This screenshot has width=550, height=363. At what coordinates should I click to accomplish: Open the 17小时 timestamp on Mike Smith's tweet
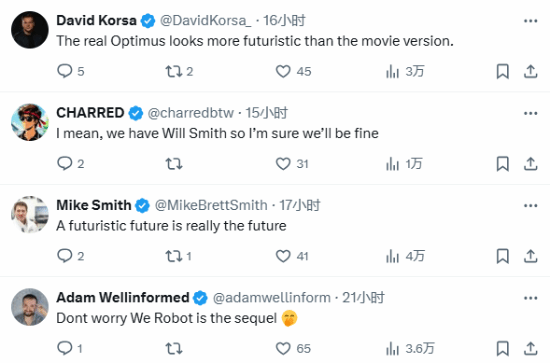point(300,205)
